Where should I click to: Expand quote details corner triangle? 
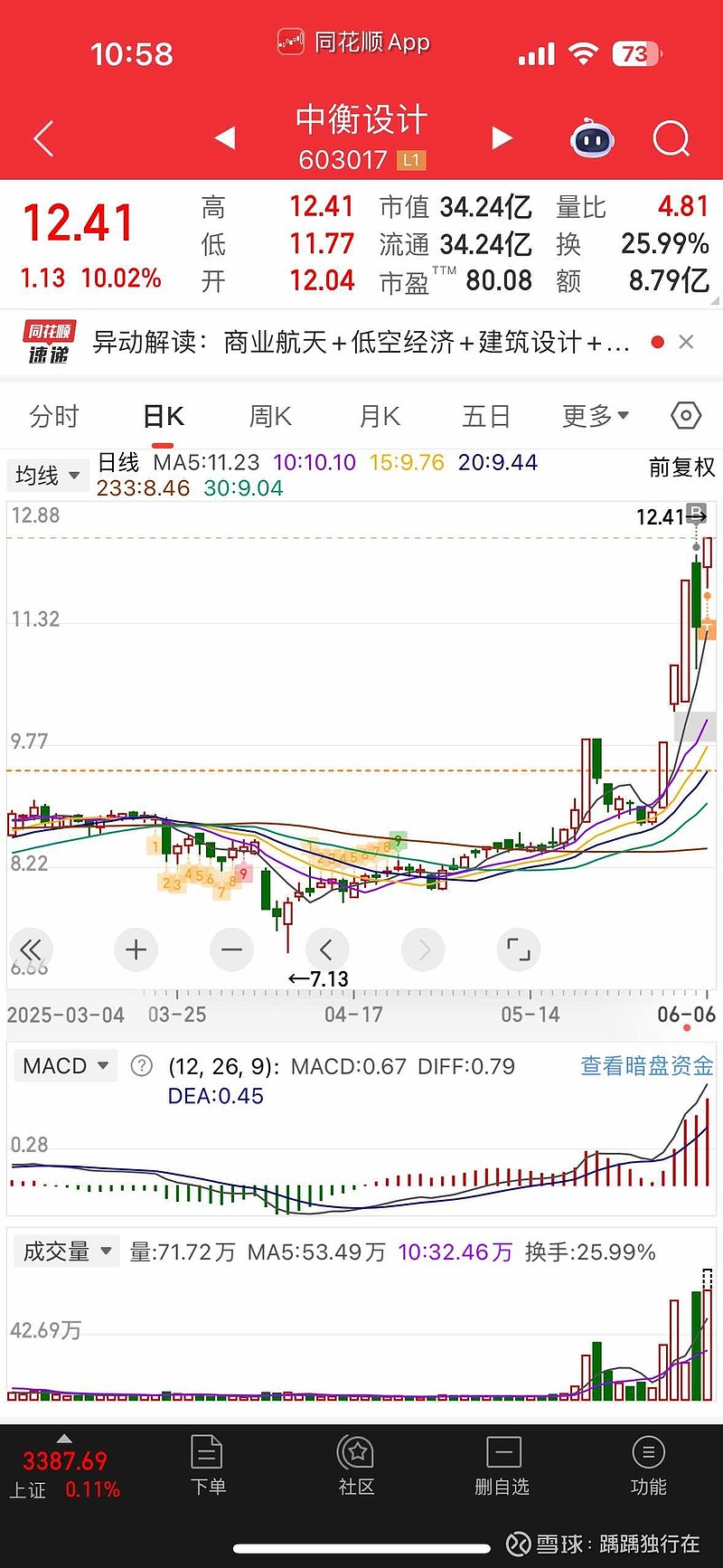click(716, 301)
